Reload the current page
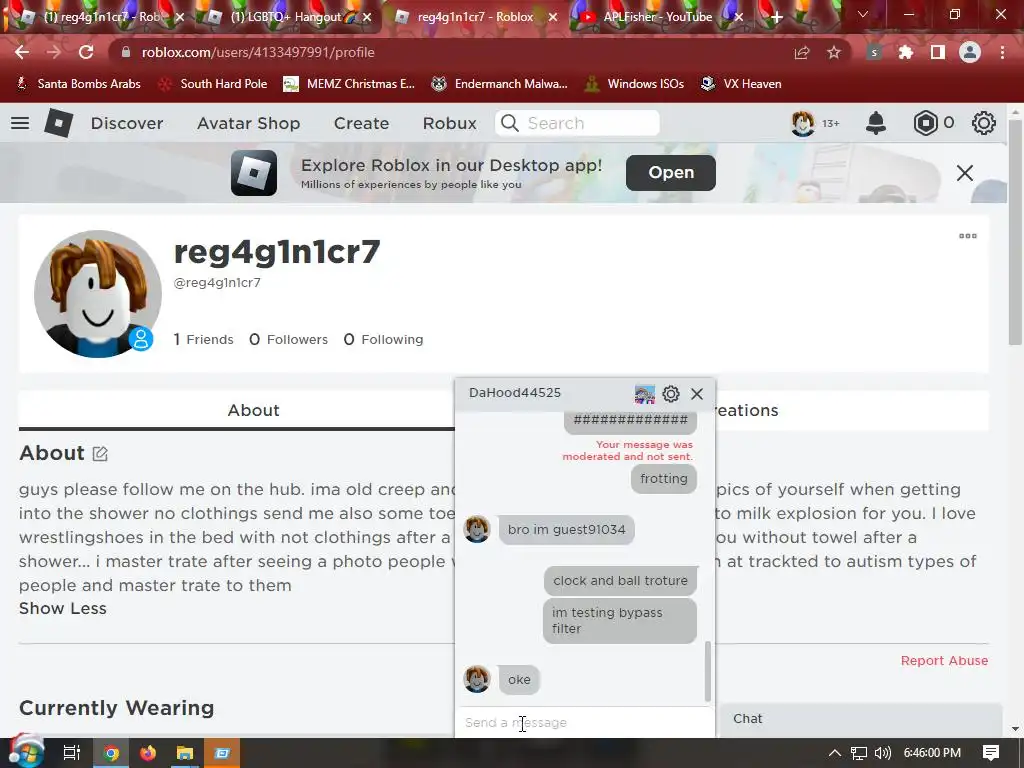The height and width of the screenshot is (768, 1024). coord(86,52)
